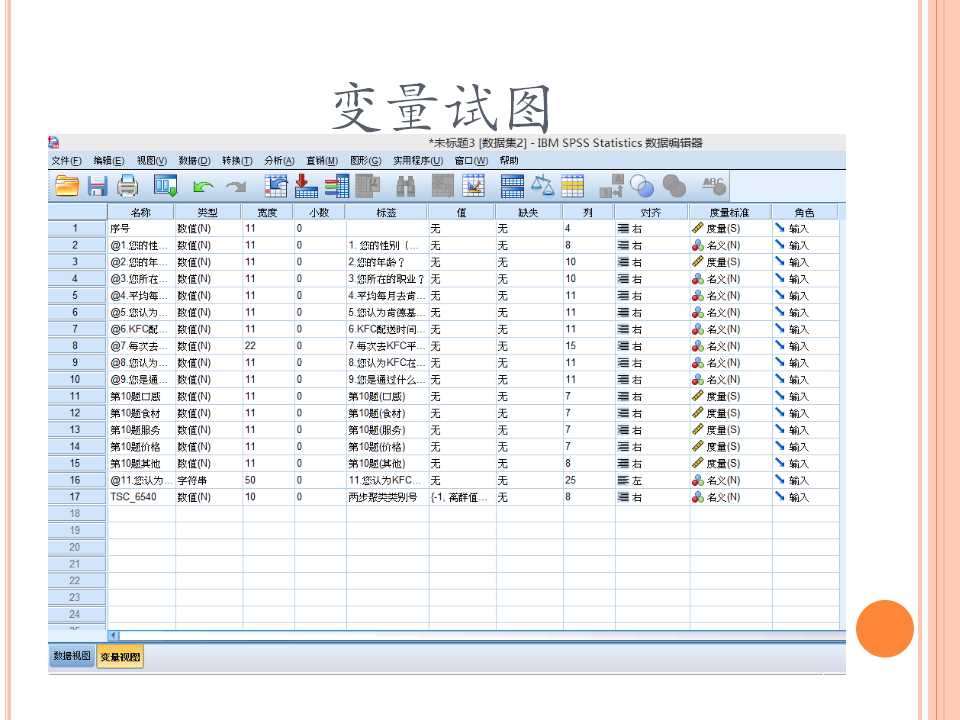Open the 转换(T) menu

tap(237, 160)
